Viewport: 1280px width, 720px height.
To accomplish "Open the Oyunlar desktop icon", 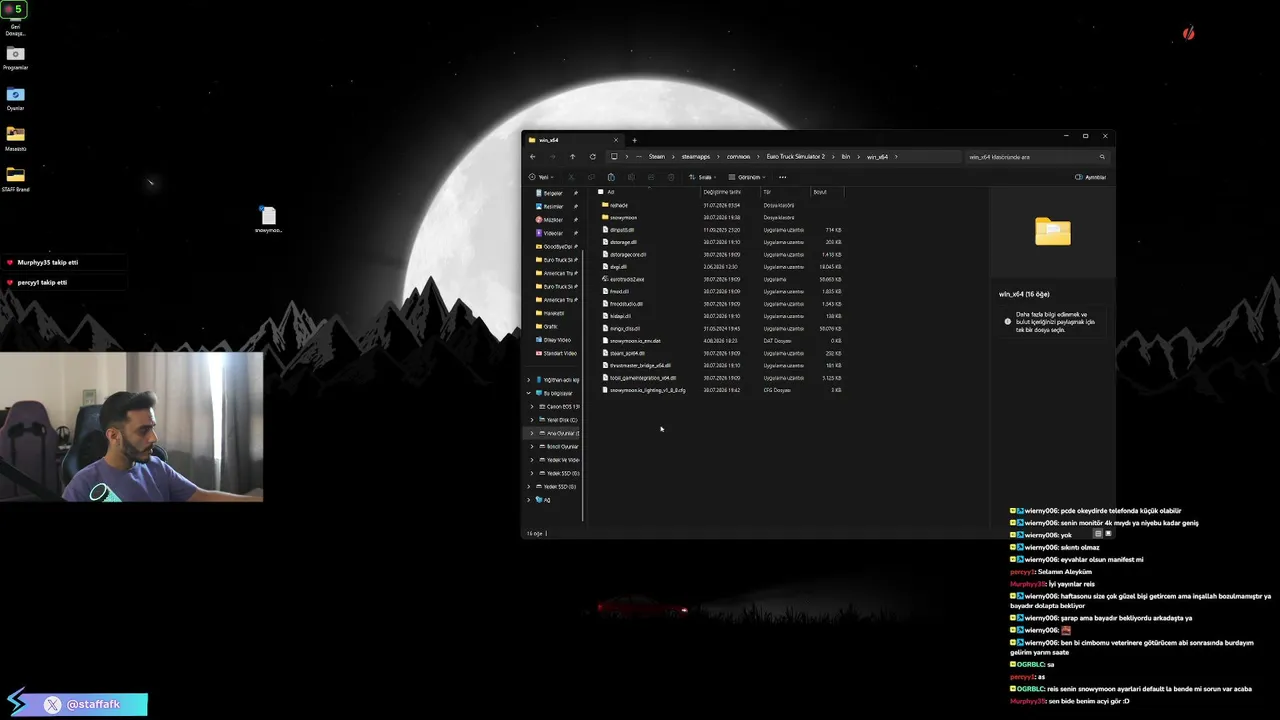I will [x=15, y=98].
